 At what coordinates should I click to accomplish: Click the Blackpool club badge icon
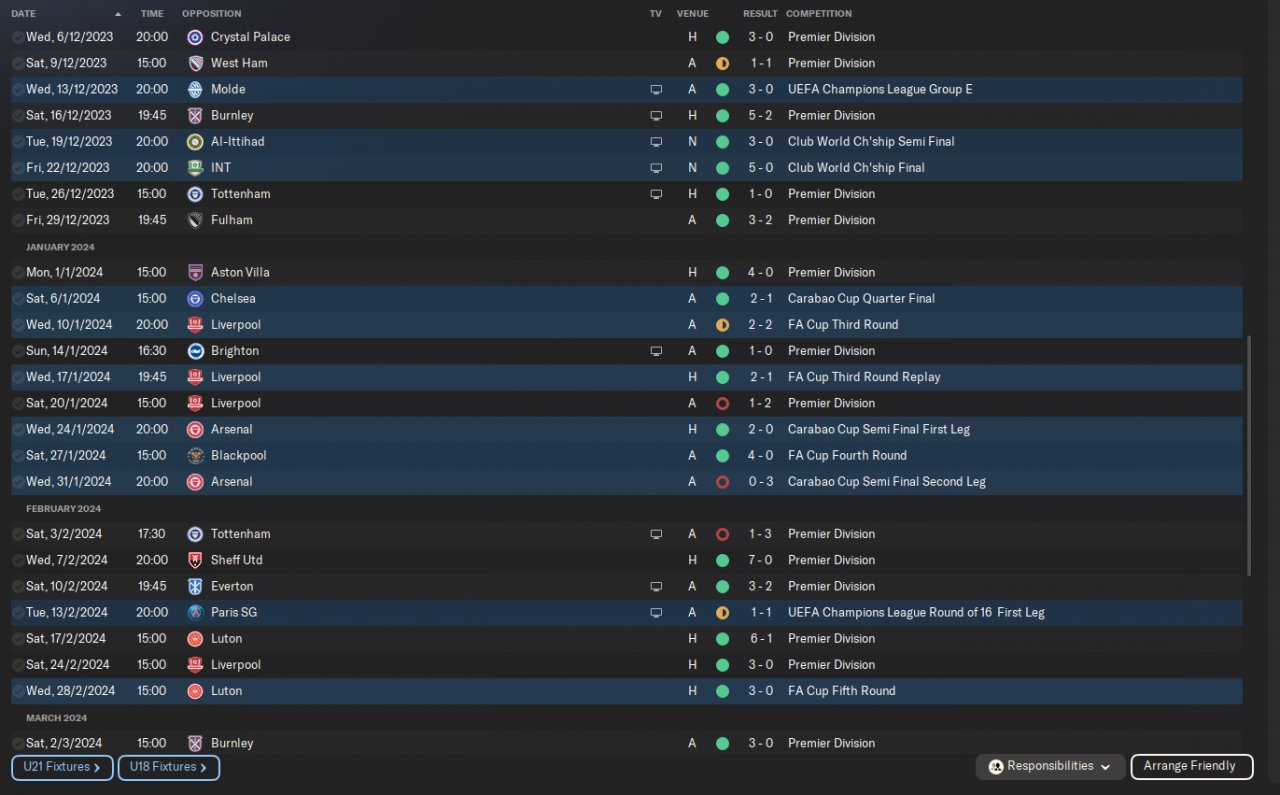(x=195, y=455)
